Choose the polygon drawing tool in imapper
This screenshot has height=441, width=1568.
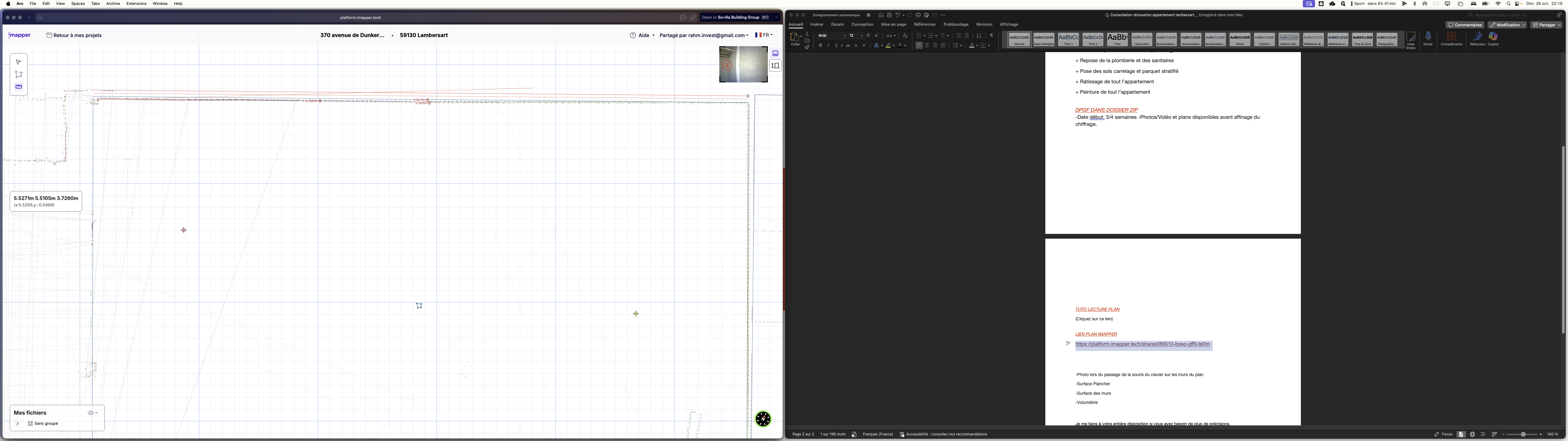(18, 74)
